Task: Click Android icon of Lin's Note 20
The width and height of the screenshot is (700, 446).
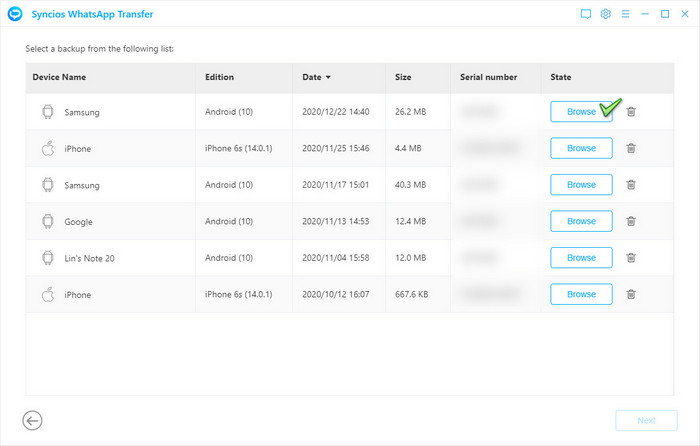Action: 48,258
